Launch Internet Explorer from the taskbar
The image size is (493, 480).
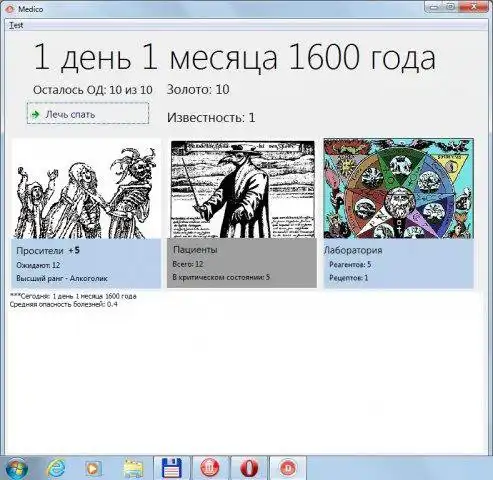coord(56,469)
